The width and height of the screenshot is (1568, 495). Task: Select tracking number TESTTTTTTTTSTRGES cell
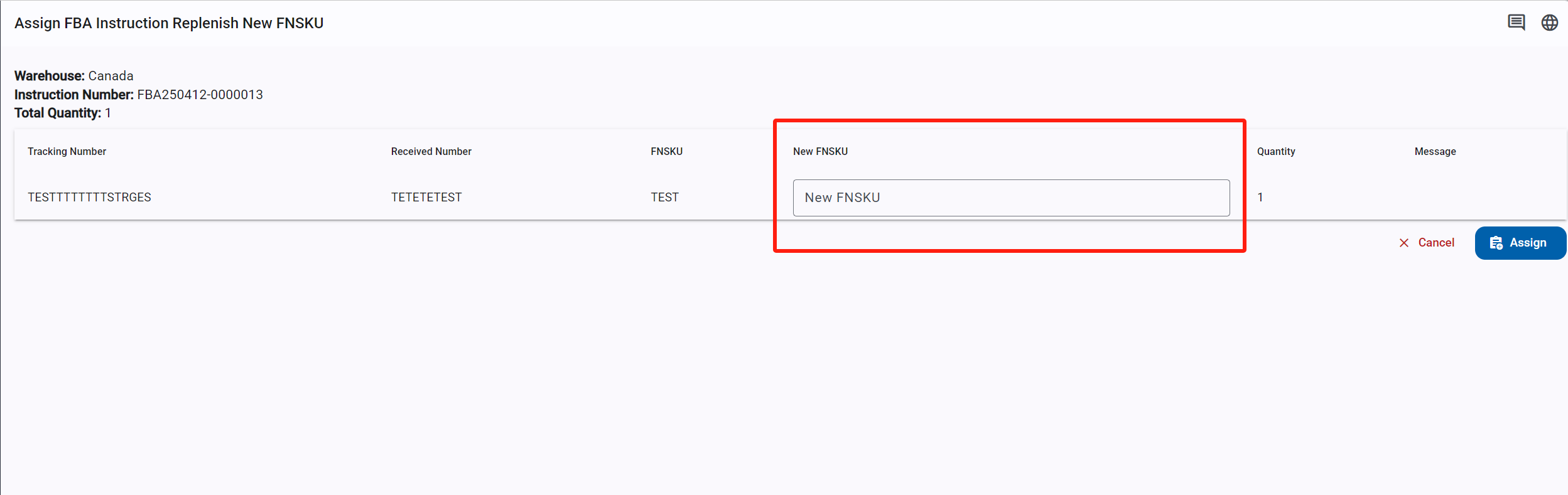pos(89,197)
